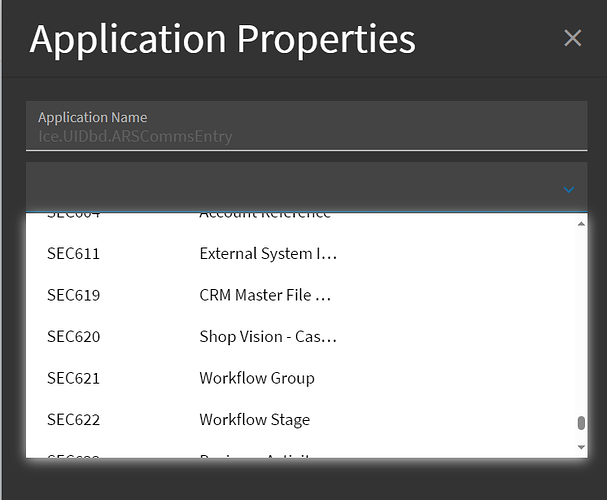Click the scroll up arrow in list
The width and height of the screenshot is (607, 500).
tap(581, 224)
